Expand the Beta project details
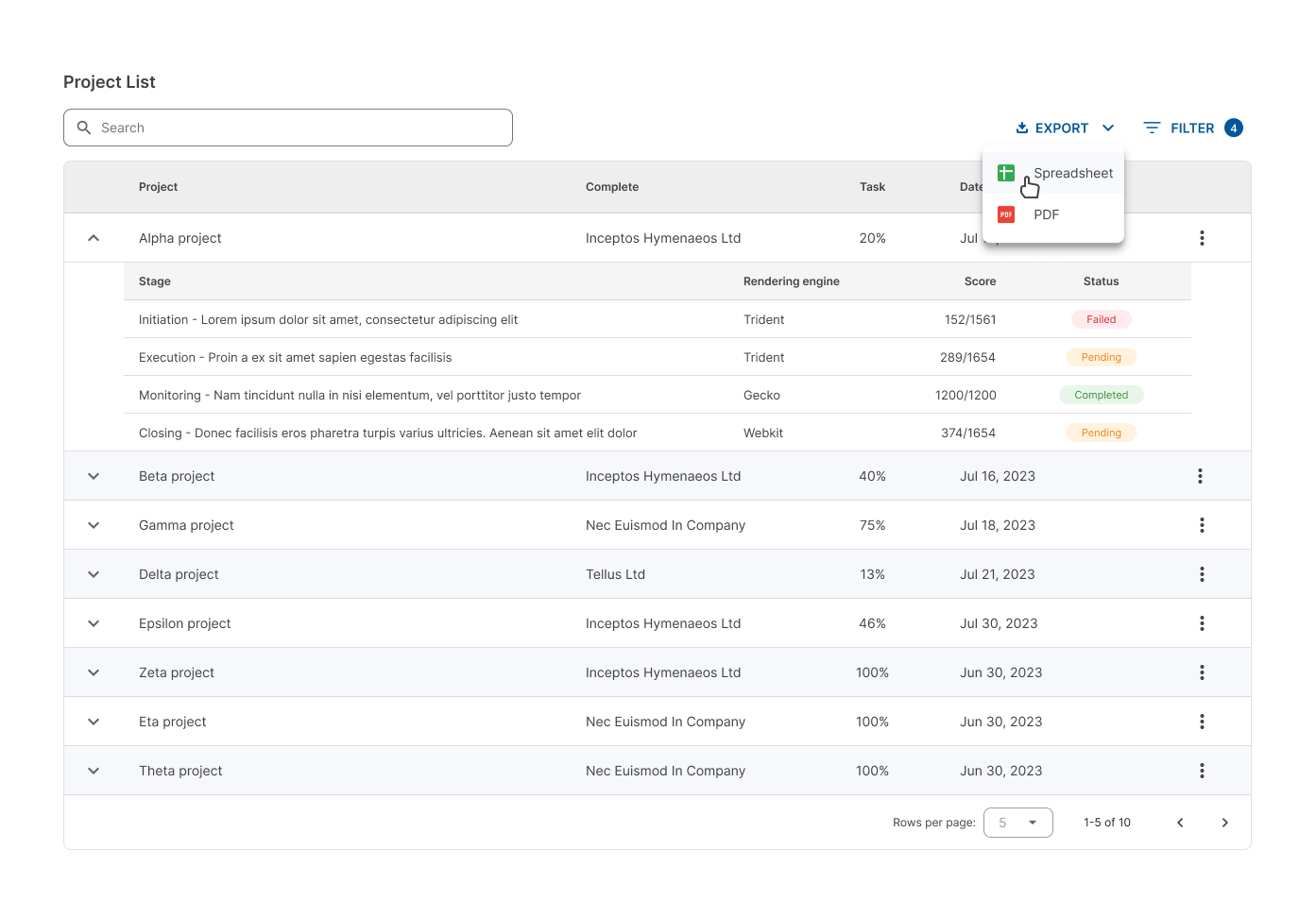The width and height of the screenshot is (1316, 918). coord(93,476)
